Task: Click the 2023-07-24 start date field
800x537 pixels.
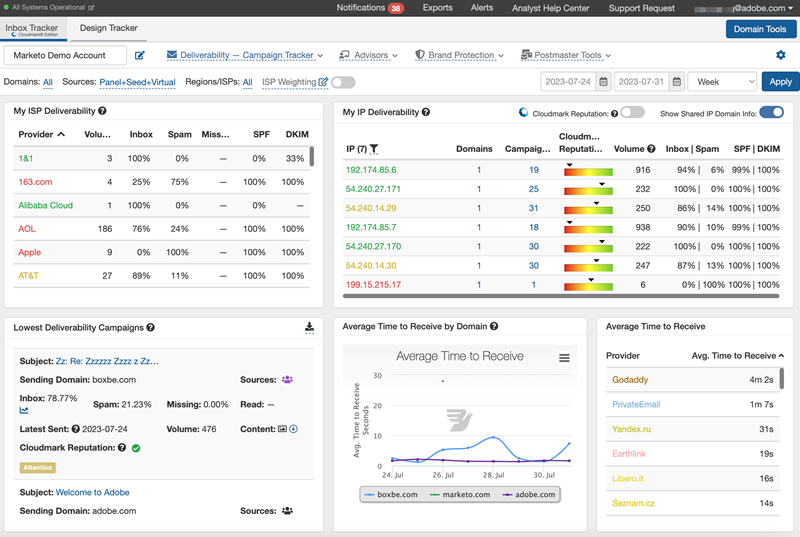Action: (x=568, y=82)
